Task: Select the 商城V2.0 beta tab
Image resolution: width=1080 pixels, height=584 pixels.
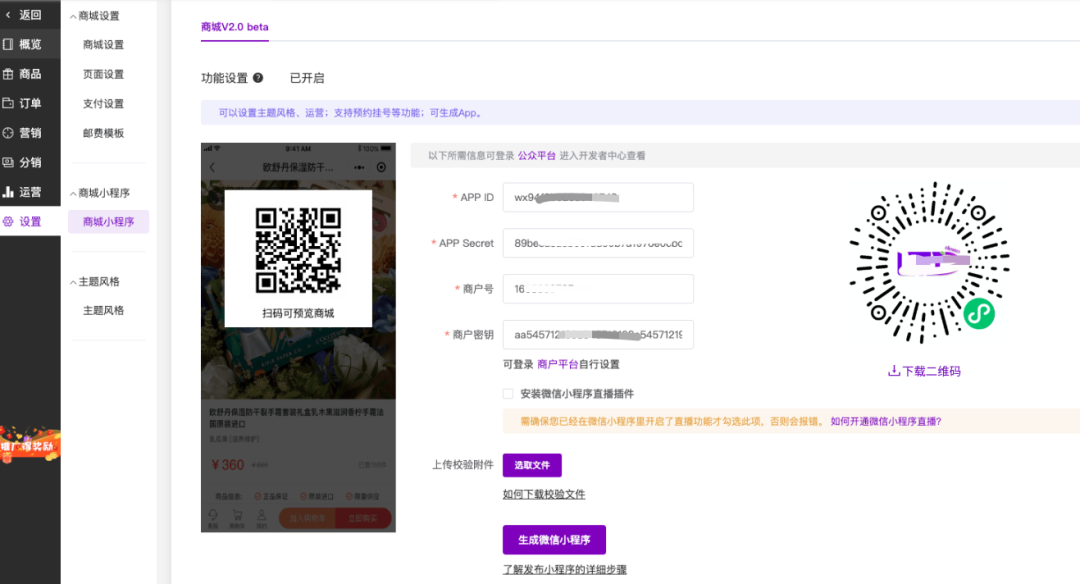Action: [x=235, y=27]
